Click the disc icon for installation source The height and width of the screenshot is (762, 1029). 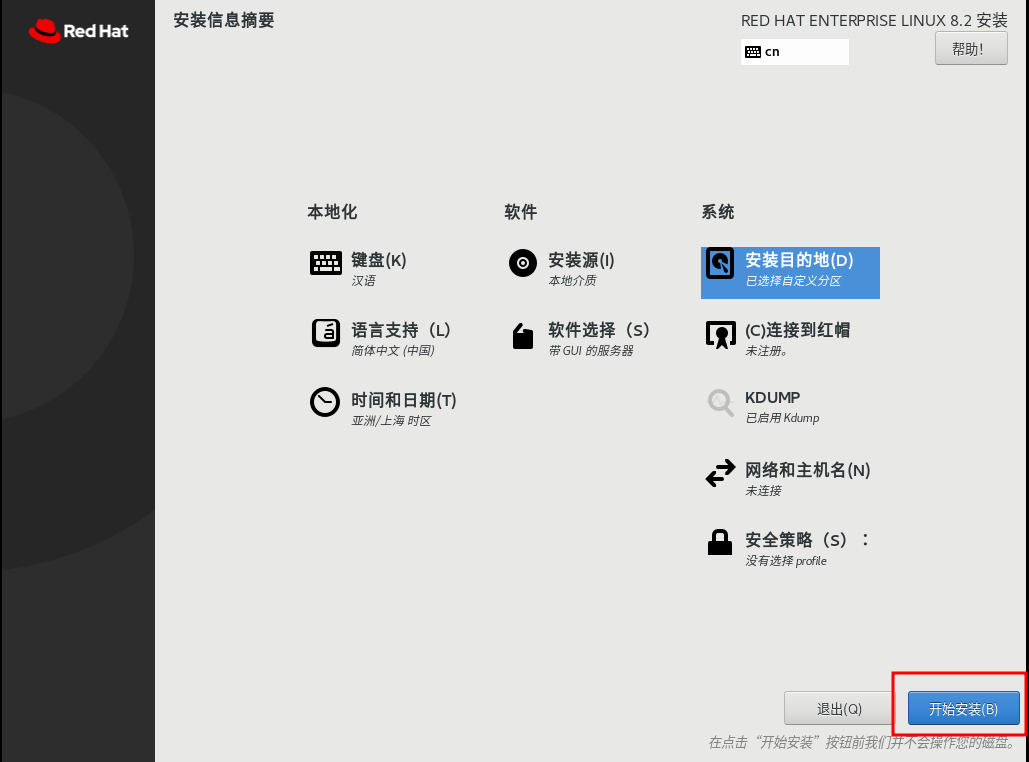tap(522, 263)
